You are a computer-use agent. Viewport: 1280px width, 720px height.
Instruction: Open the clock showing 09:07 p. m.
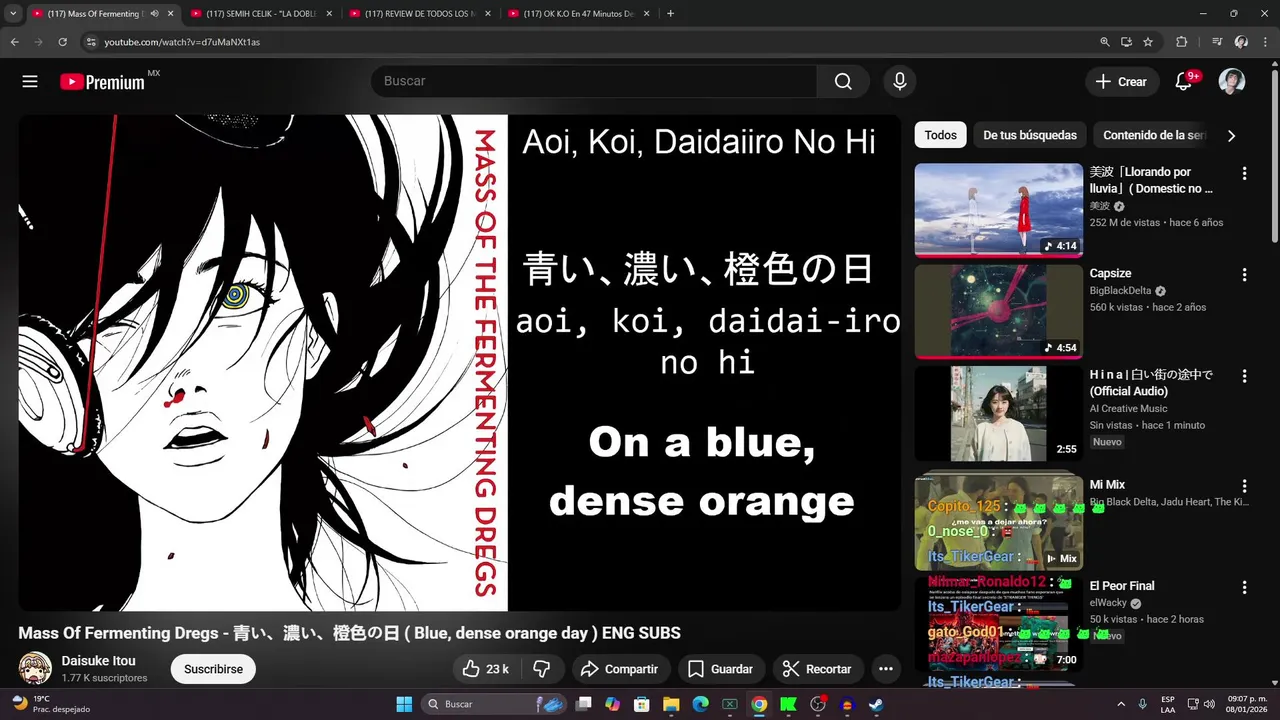(1247, 704)
